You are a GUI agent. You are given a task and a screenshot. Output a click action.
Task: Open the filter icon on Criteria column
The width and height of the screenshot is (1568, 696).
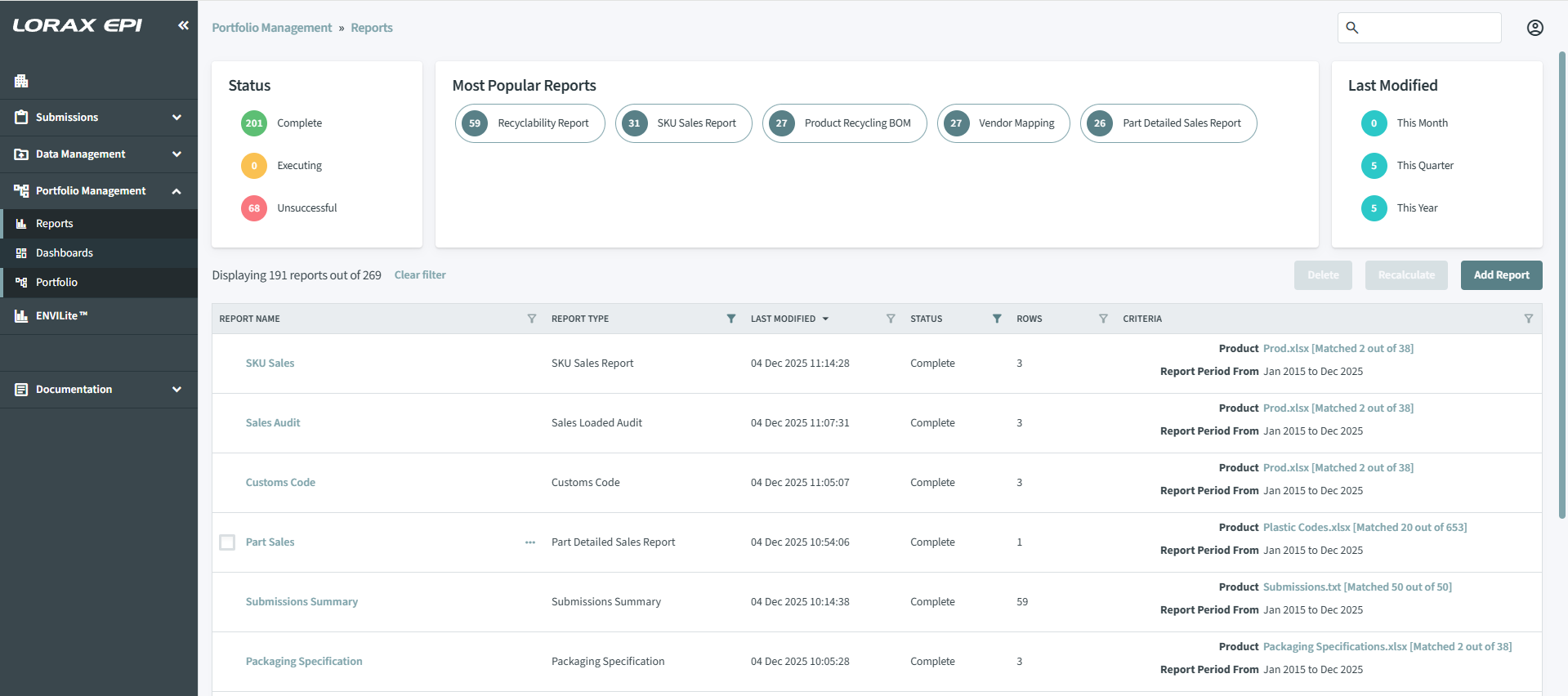[1528, 319]
